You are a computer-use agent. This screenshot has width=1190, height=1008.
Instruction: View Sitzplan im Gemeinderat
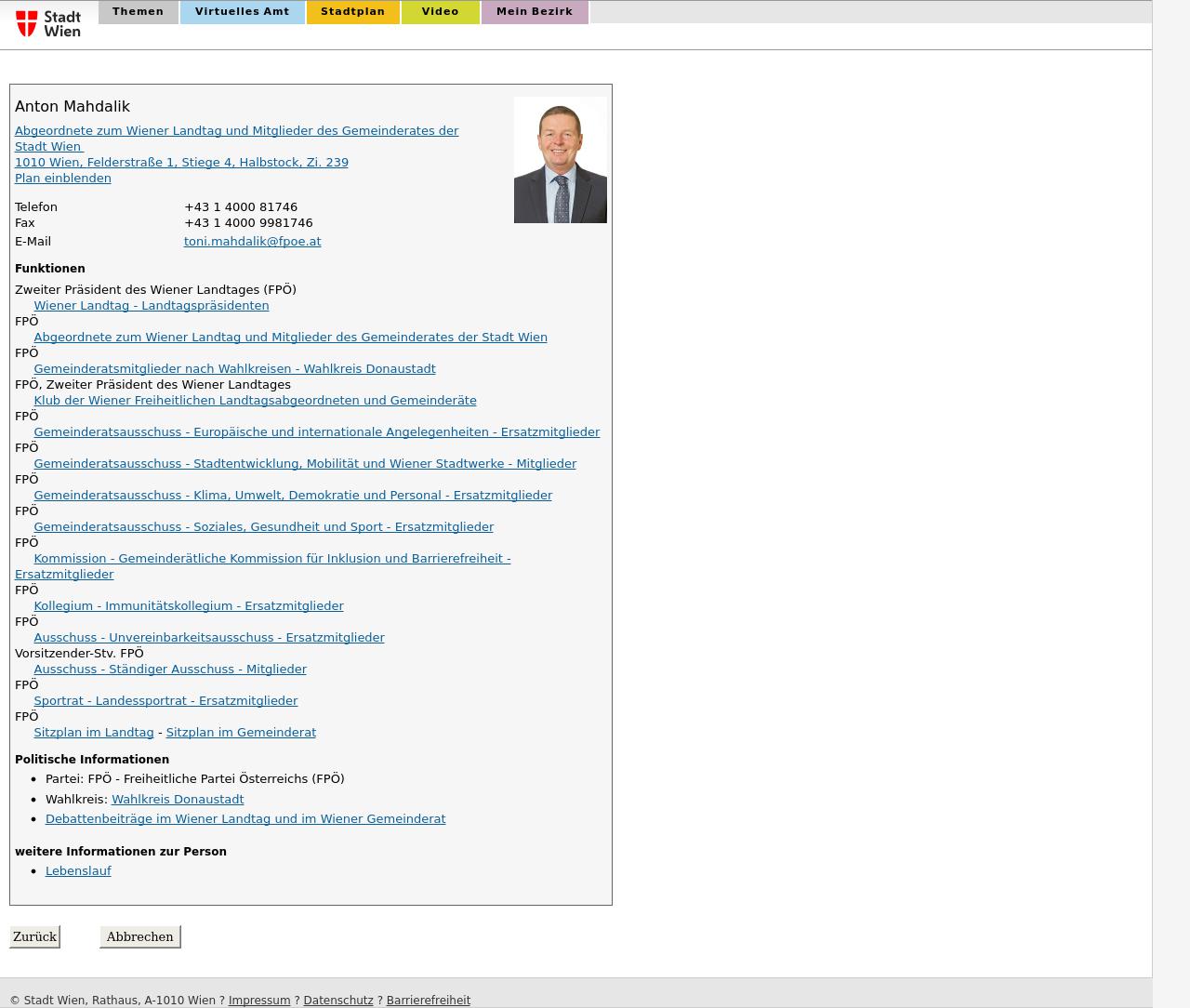coord(241,733)
